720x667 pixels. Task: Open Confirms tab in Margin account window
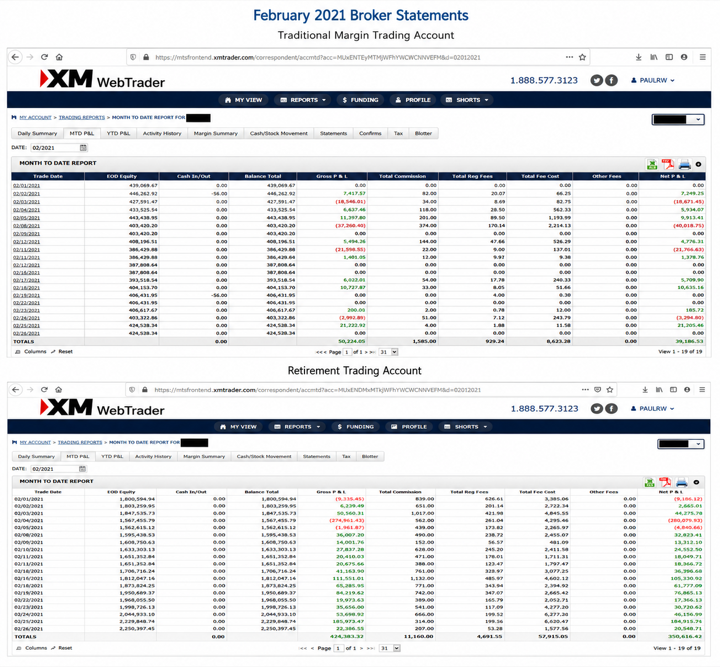(x=370, y=134)
